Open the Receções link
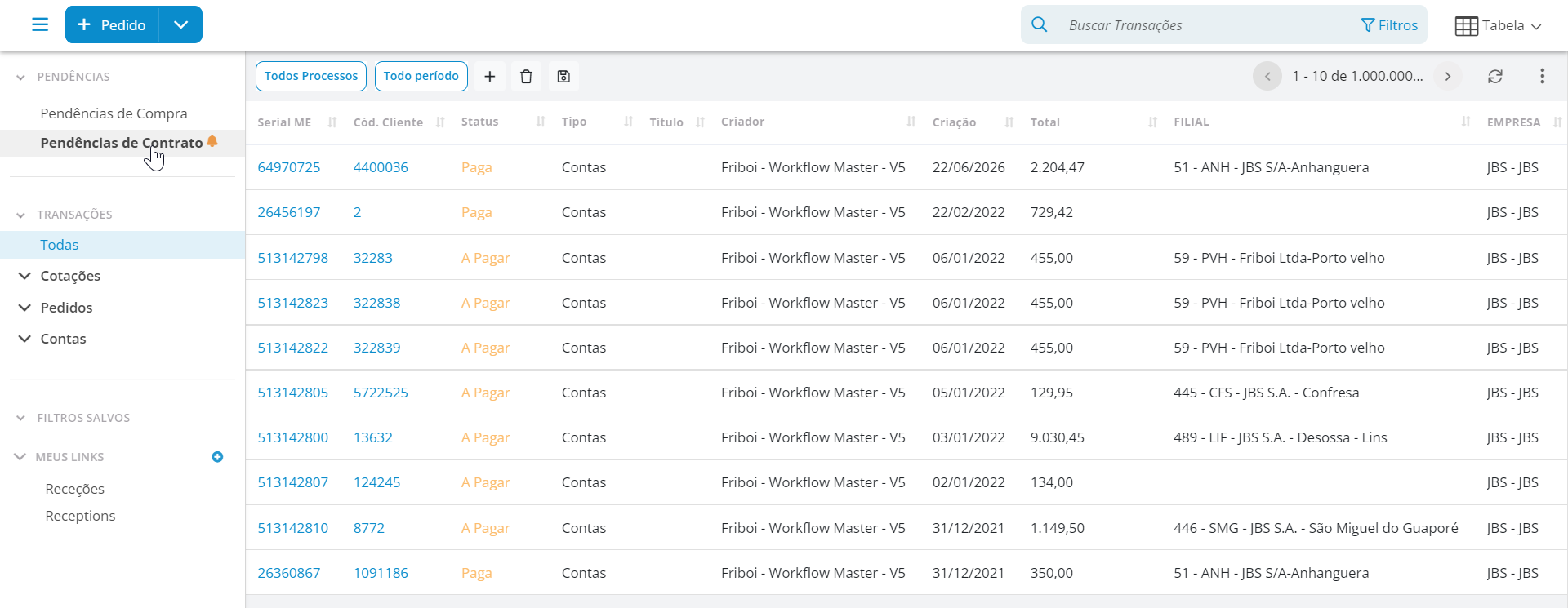The height and width of the screenshot is (608, 1568). coord(75,489)
